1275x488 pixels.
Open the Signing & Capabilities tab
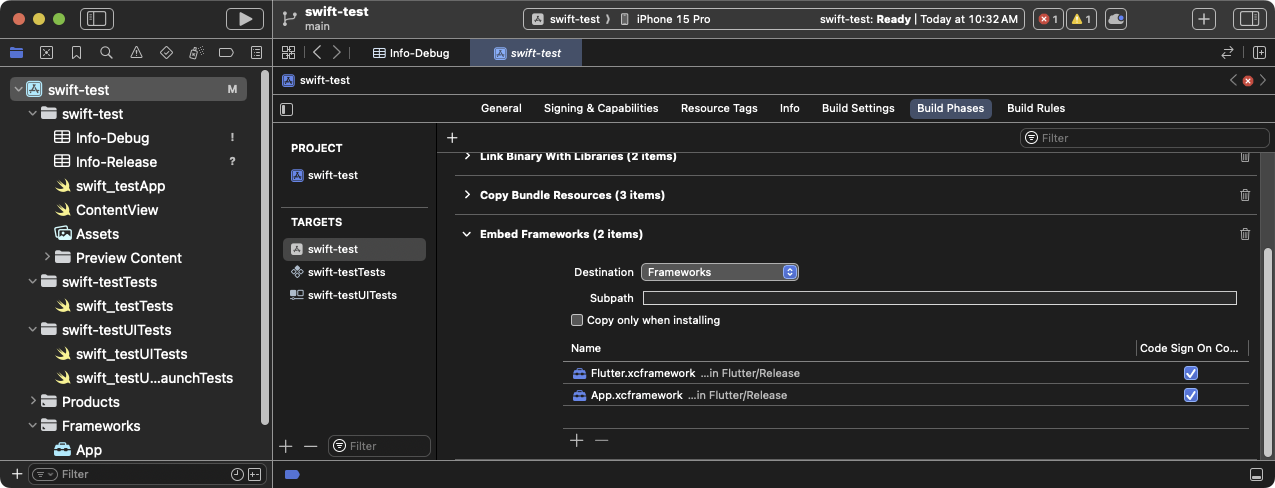(601, 108)
